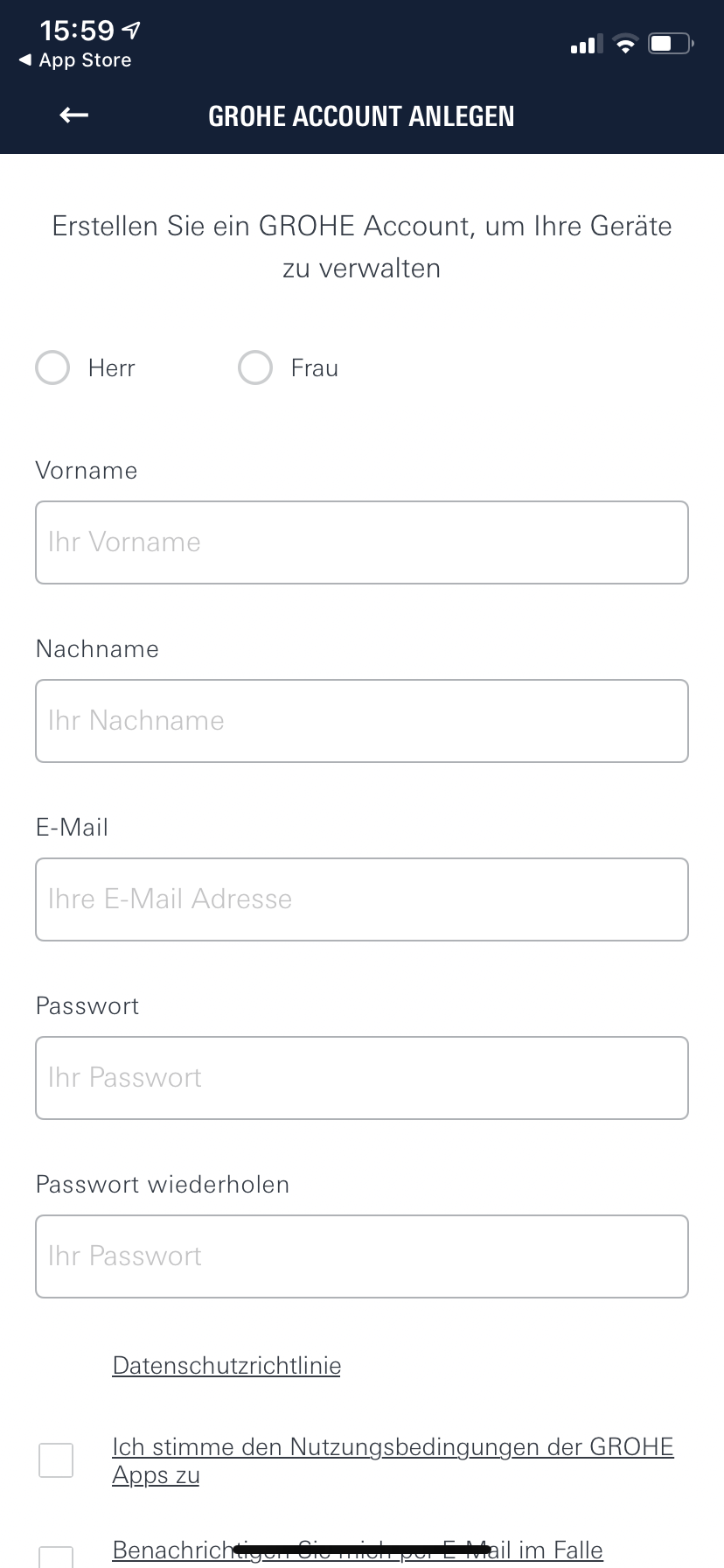Viewport: 724px width, 1568px height.
Task: Tap the cellular signal bars icon
Action: click(586, 45)
